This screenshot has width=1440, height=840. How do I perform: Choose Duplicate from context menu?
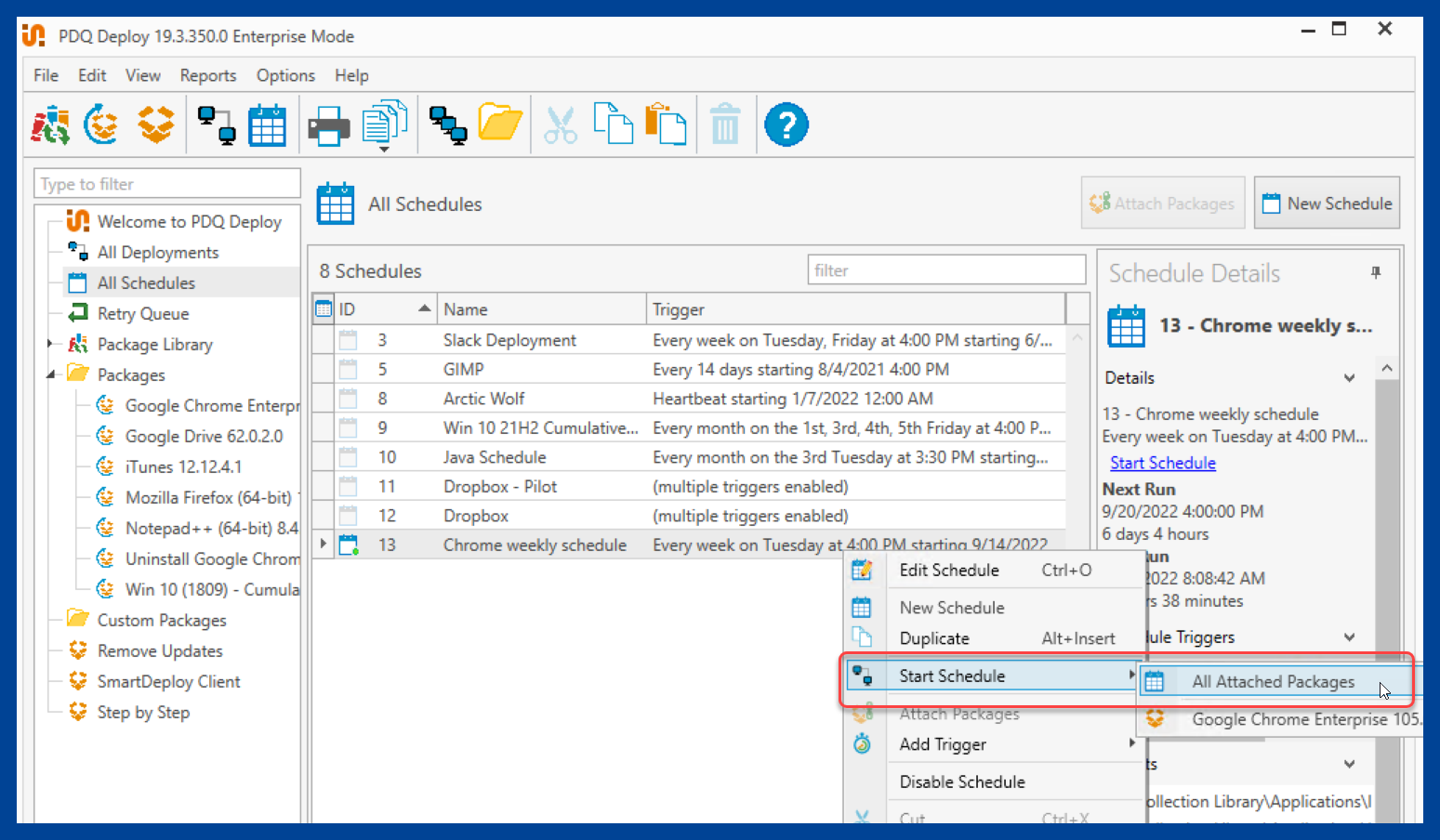point(994,638)
